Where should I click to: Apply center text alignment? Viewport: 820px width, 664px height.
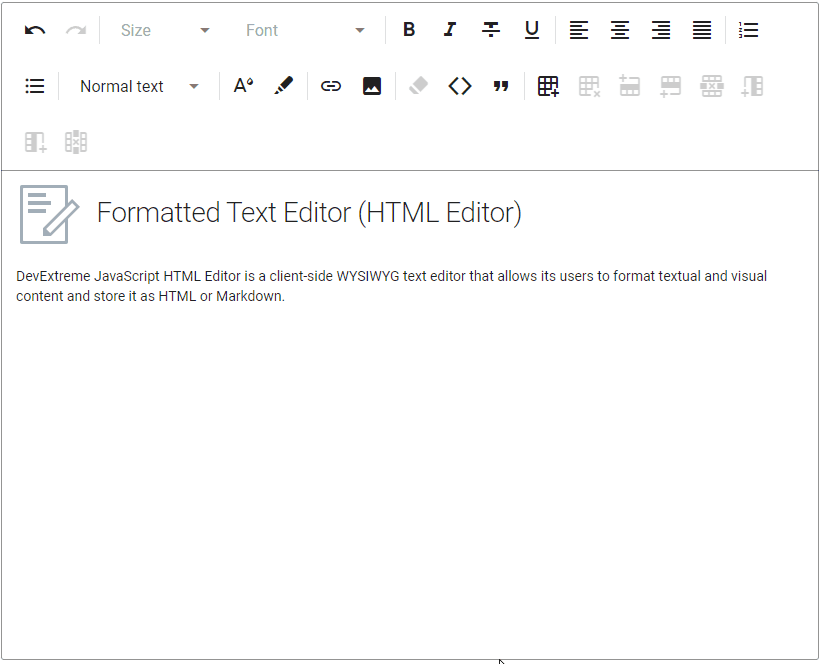tap(620, 30)
